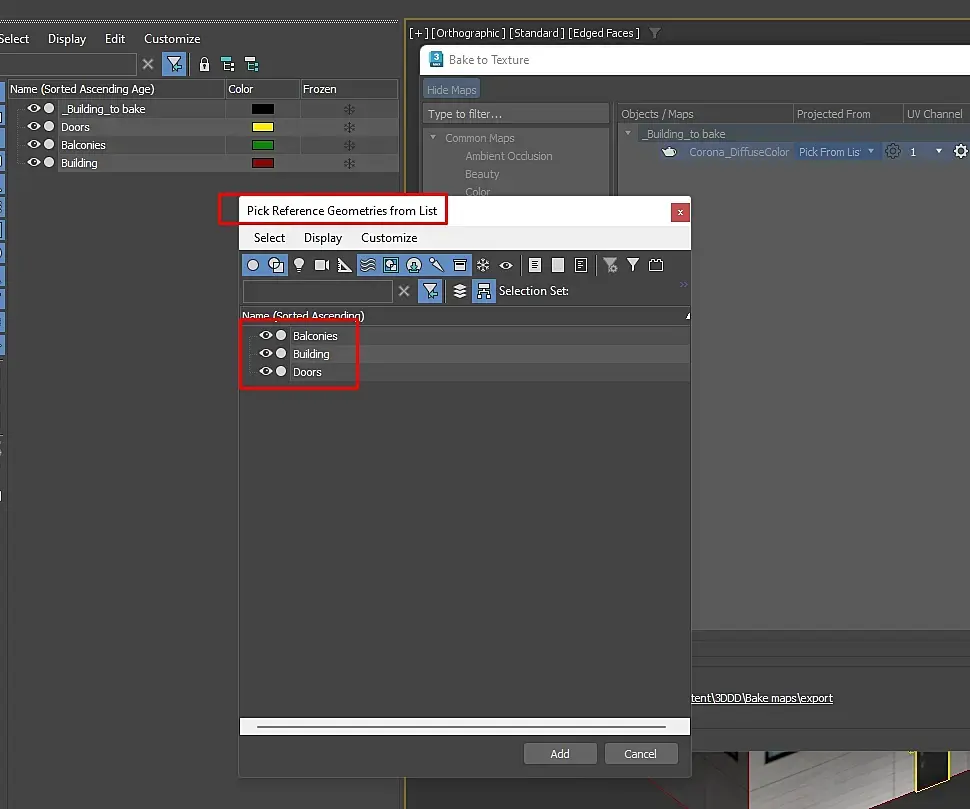
Task: Click plain funnel filter icon in dialog toolbar
Action: (633, 265)
